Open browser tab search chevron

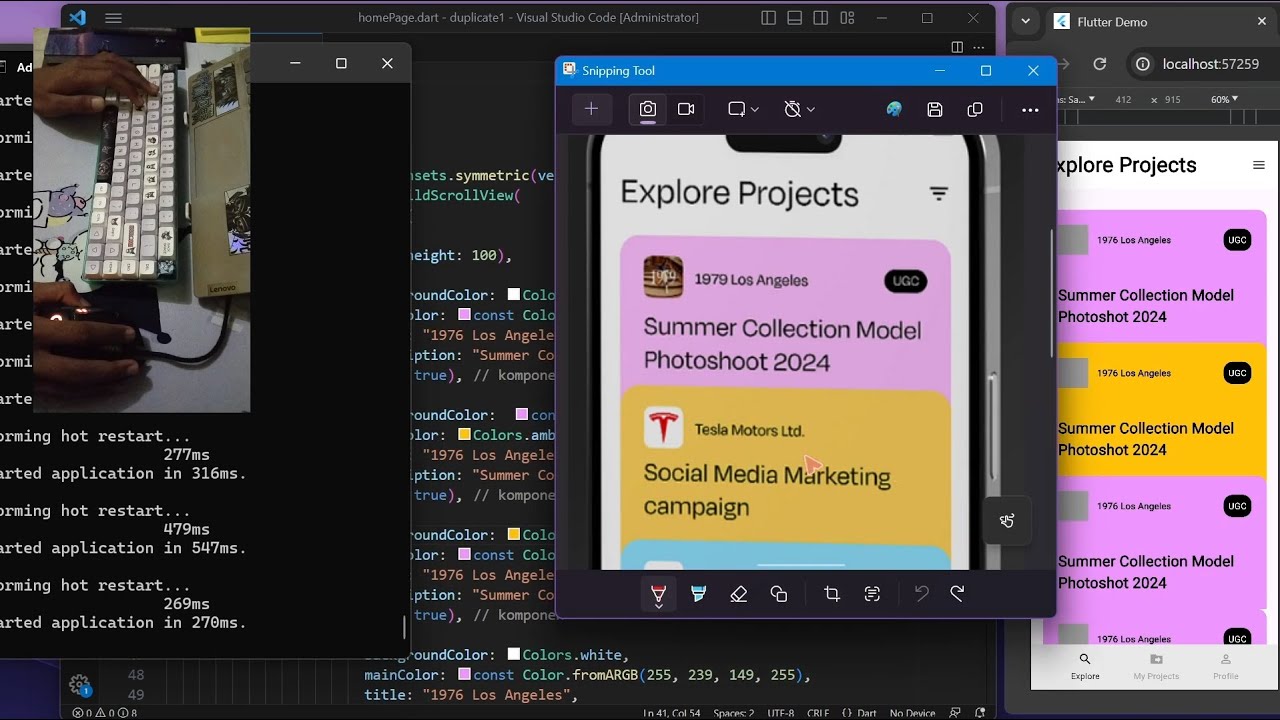(1025, 21)
